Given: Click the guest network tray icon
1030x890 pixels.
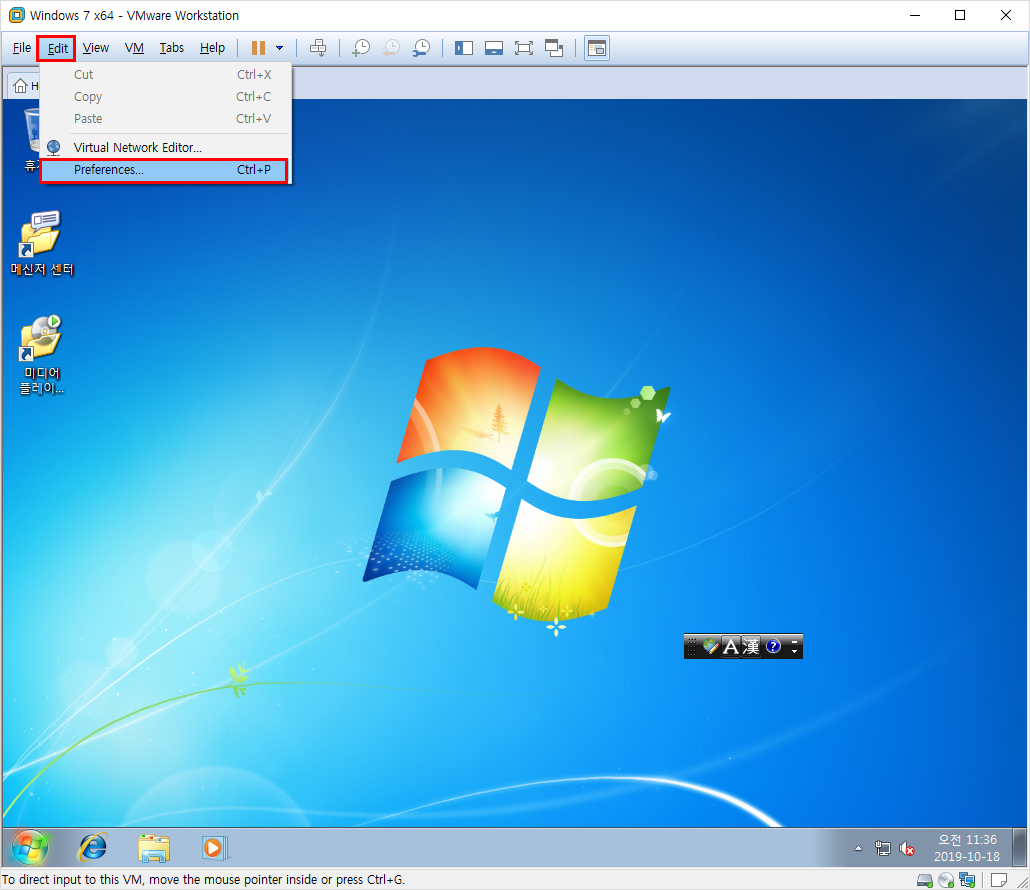Looking at the screenshot, I should click(883, 849).
